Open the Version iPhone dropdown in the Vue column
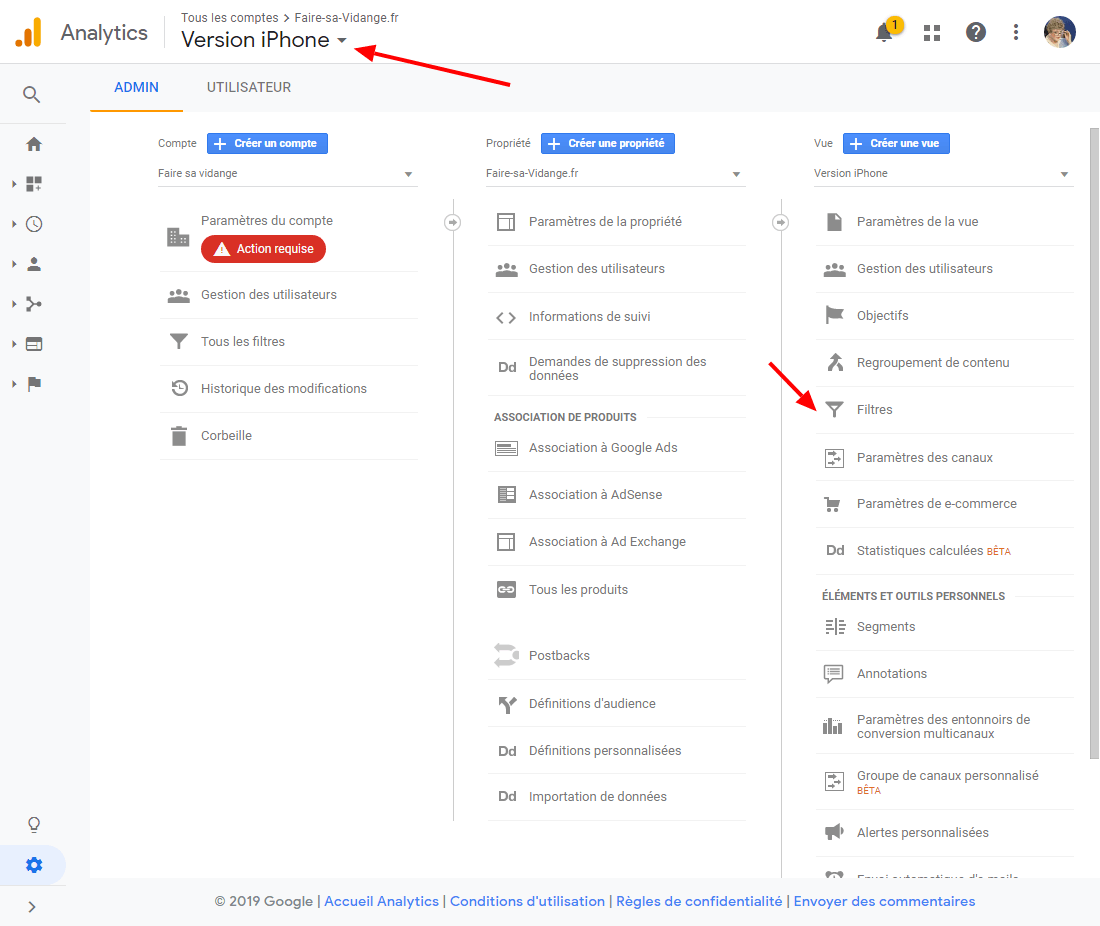The image size is (1100, 926). point(943,173)
